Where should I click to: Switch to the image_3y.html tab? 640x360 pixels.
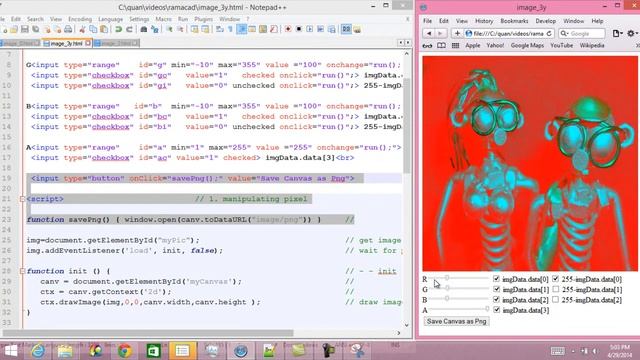(67, 43)
